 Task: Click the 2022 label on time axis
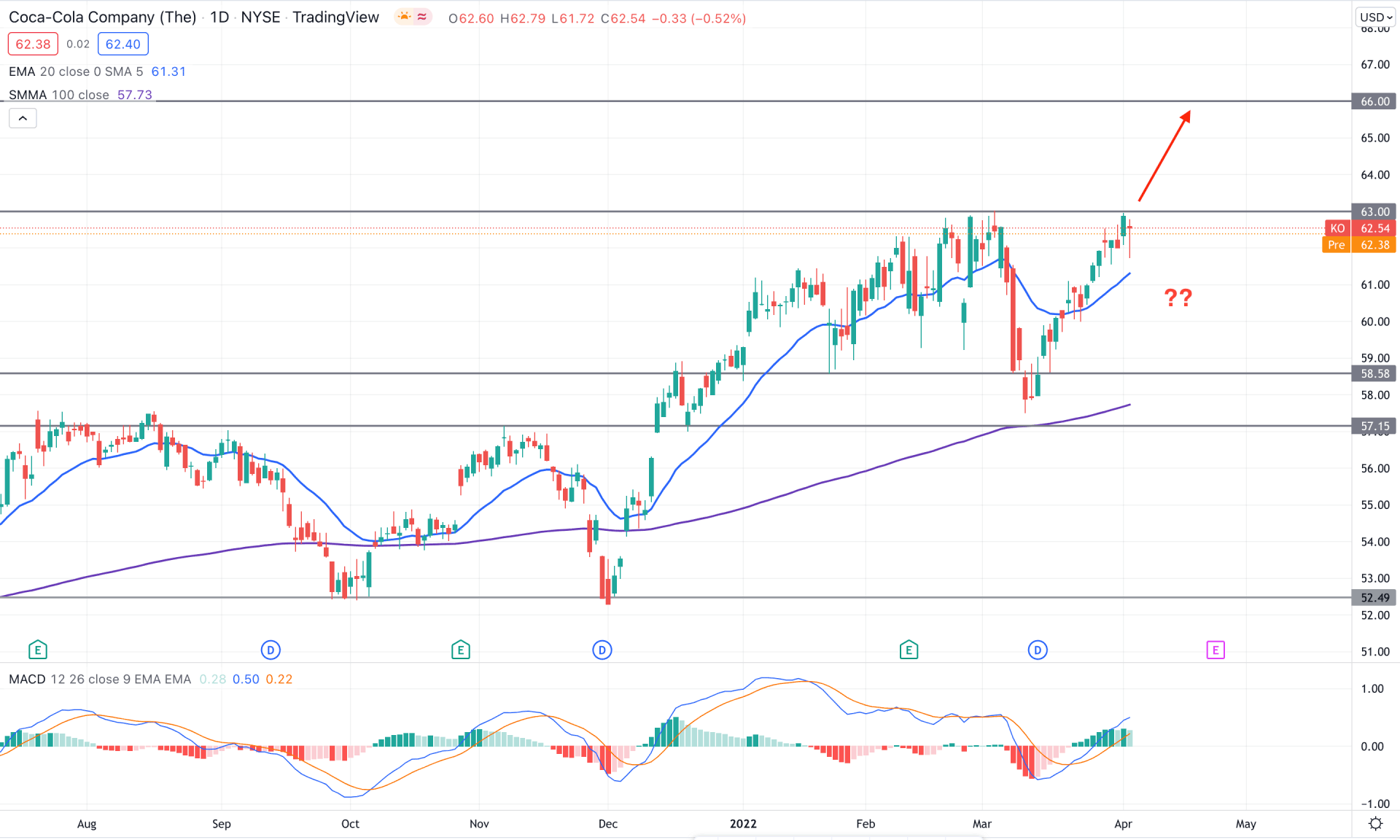click(743, 823)
